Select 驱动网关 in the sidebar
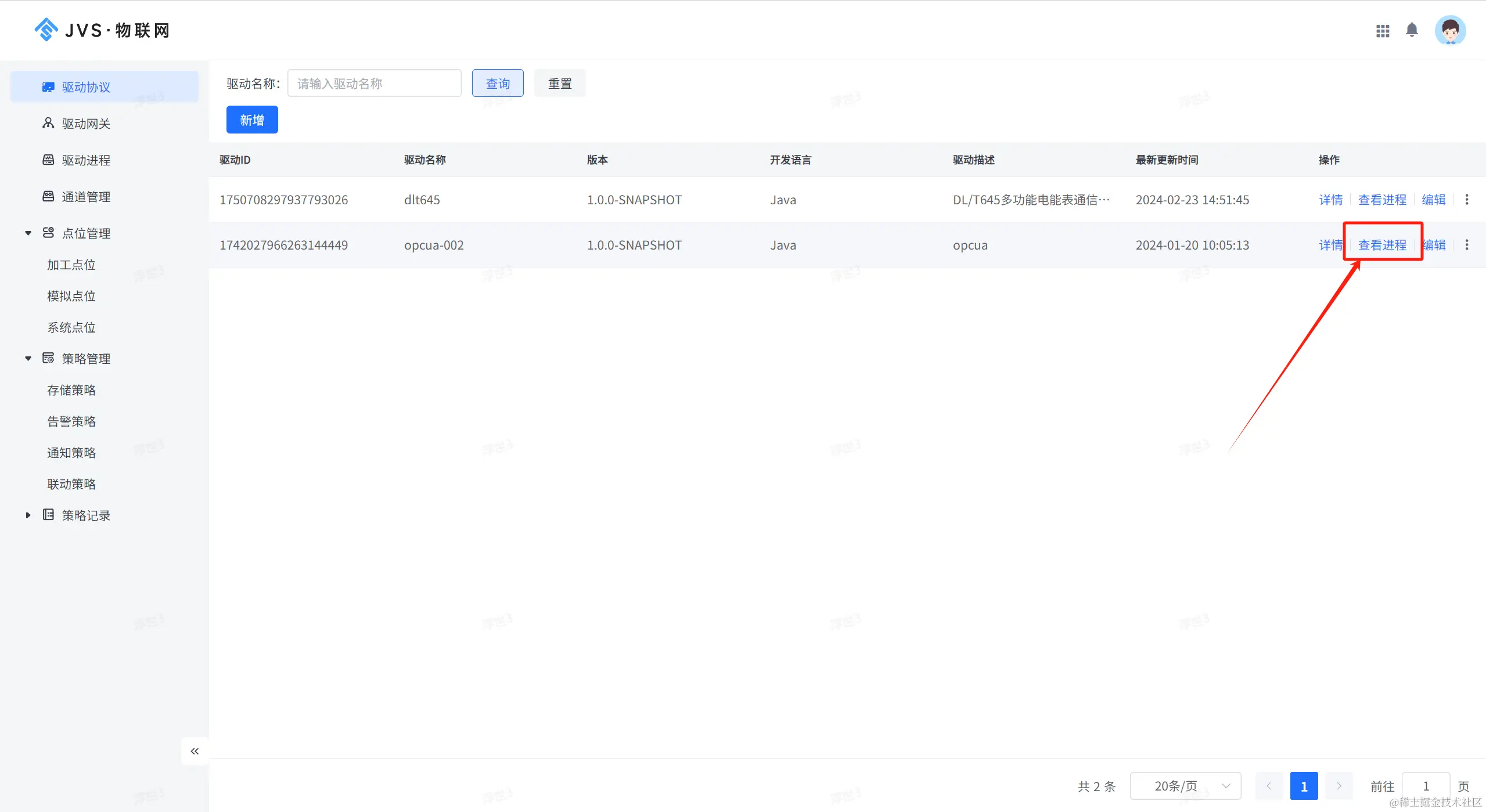 pos(86,124)
